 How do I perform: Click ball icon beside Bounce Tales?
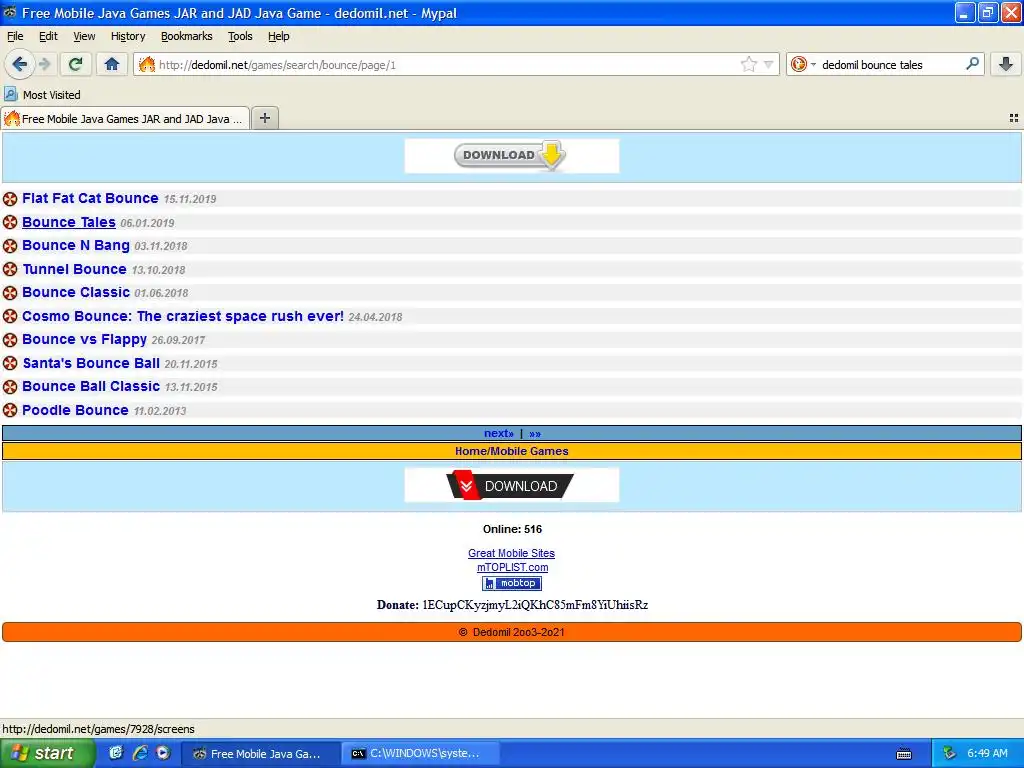pyautogui.click(x=10, y=222)
